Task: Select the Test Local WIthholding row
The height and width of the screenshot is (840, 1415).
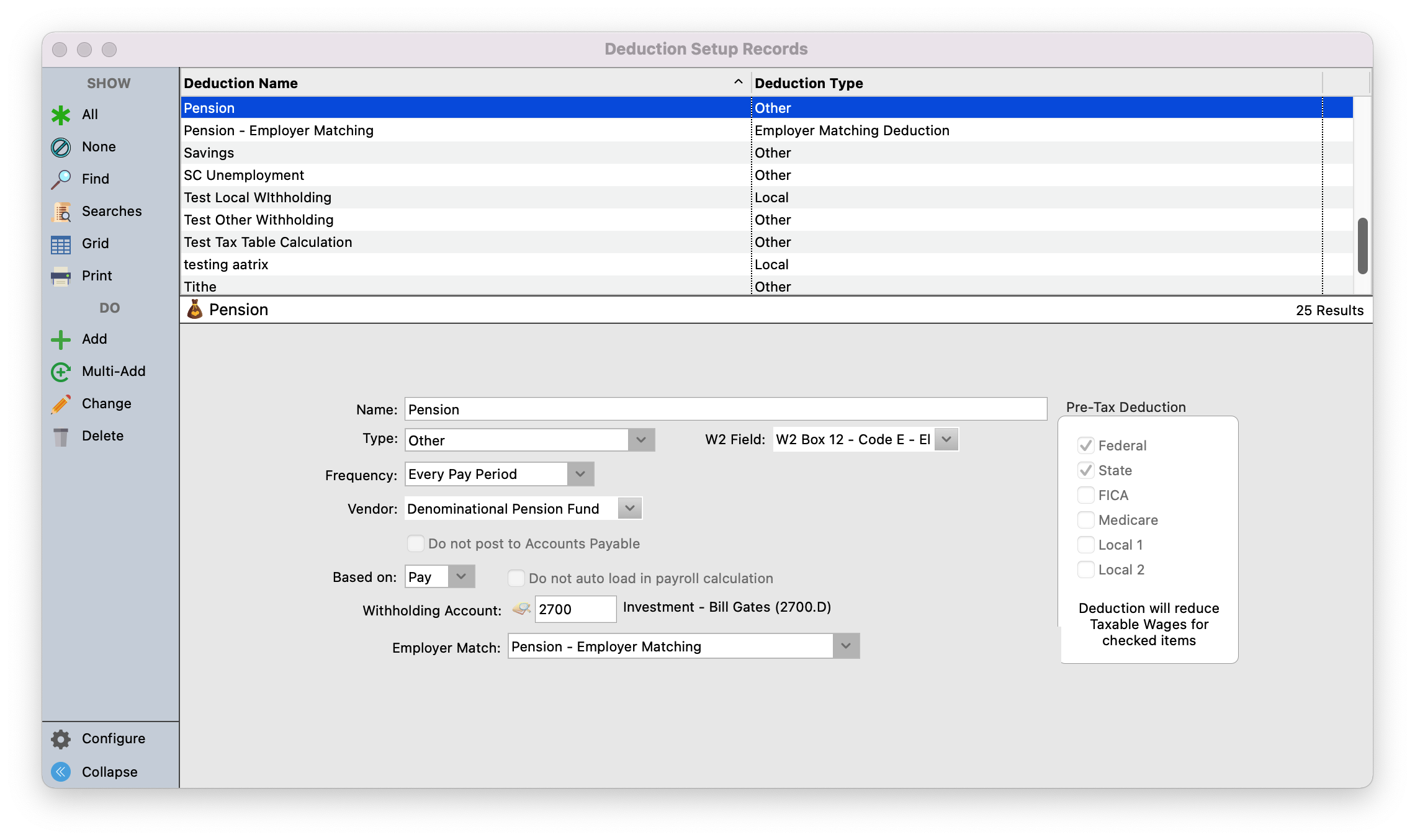Action: click(434, 197)
